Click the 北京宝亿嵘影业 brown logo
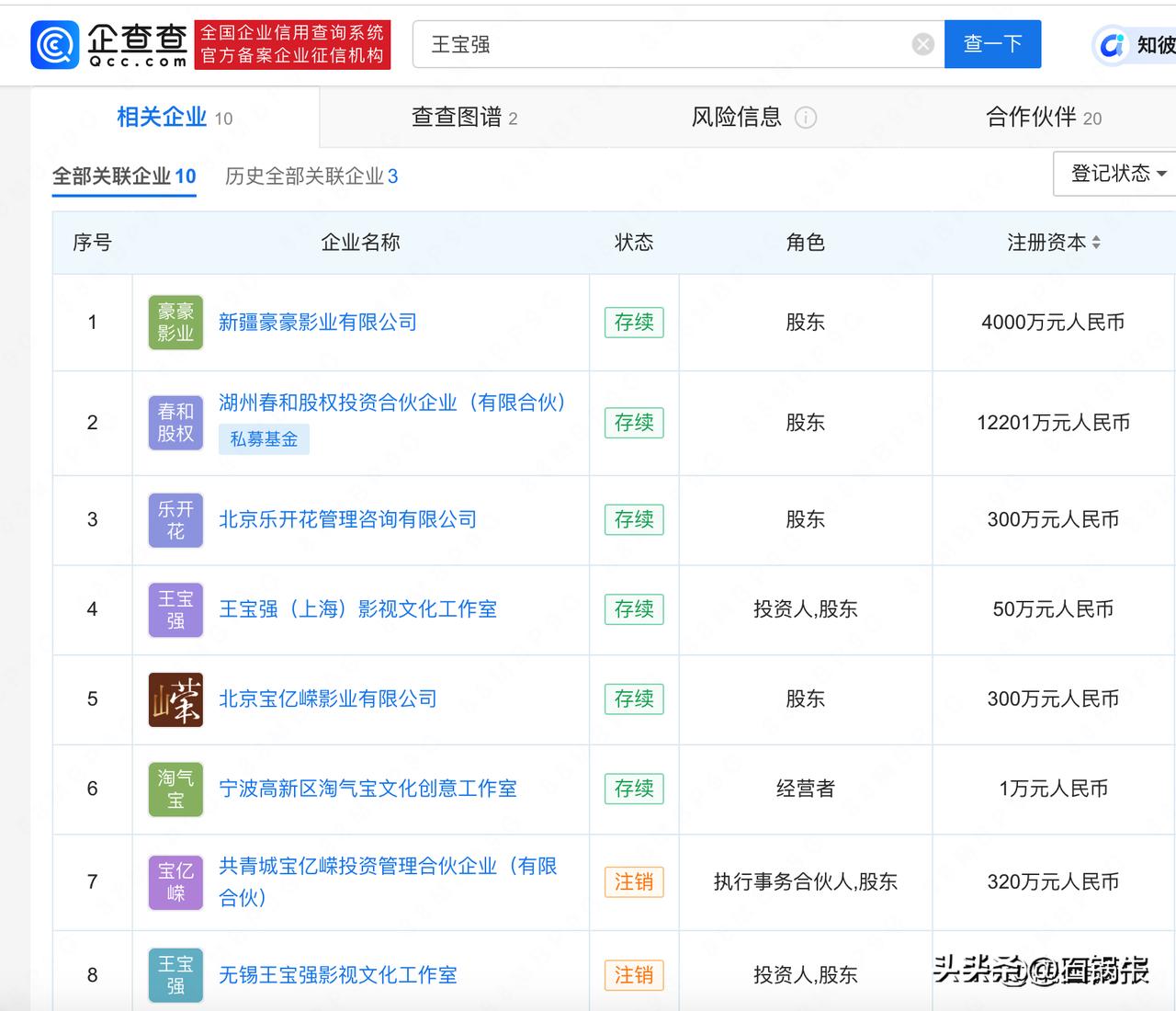 175,699
